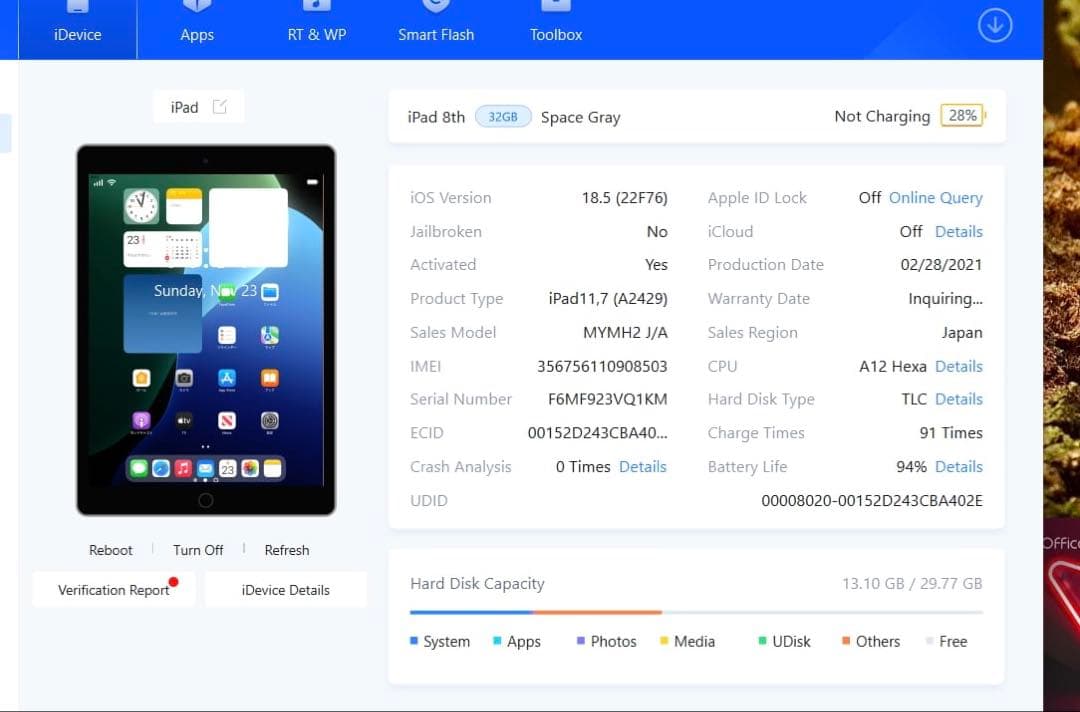Click the IMEI value 356756110908503
Image resolution: width=1080 pixels, height=712 pixels.
point(602,366)
